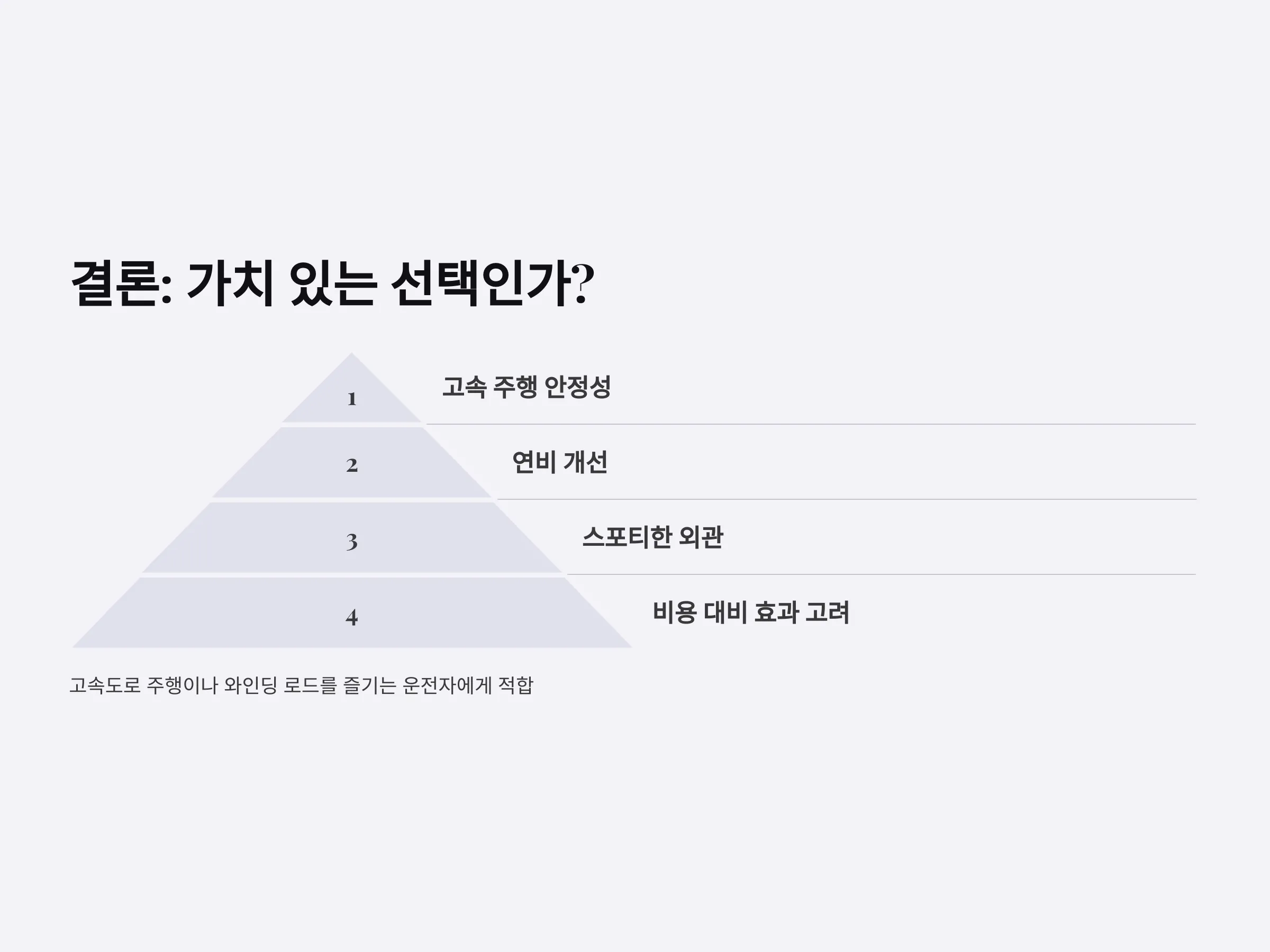Click pyramid tier number 1
Screen dimensions: 1270x952
pyautogui.click(x=352, y=399)
